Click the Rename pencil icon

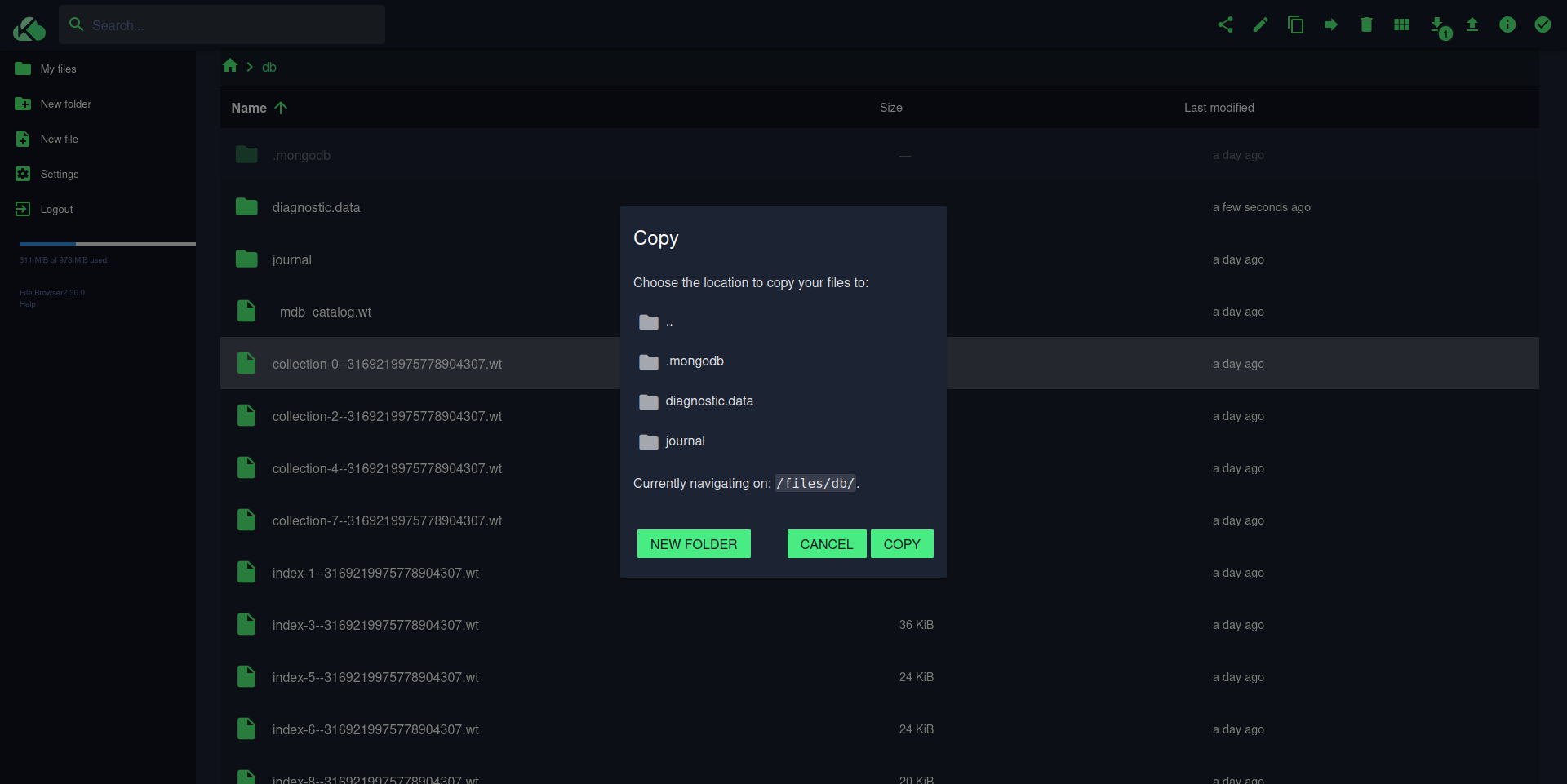pos(1260,24)
